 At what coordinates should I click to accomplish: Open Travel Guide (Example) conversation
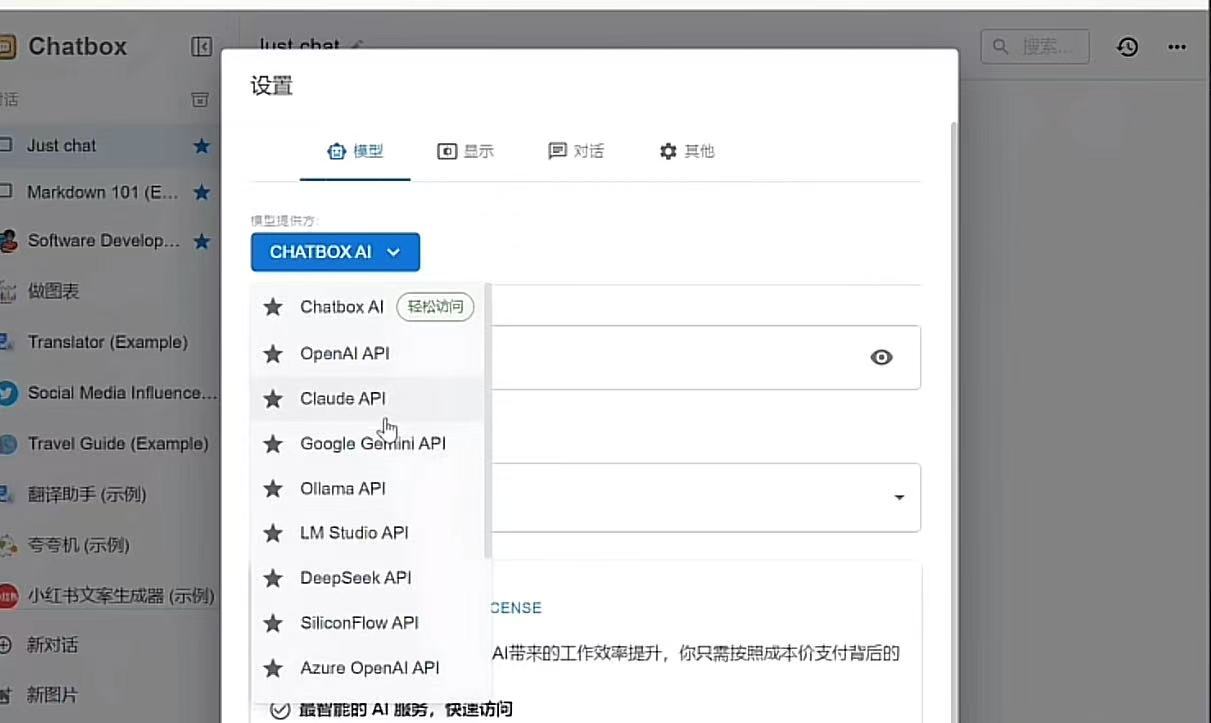click(x=108, y=444)
